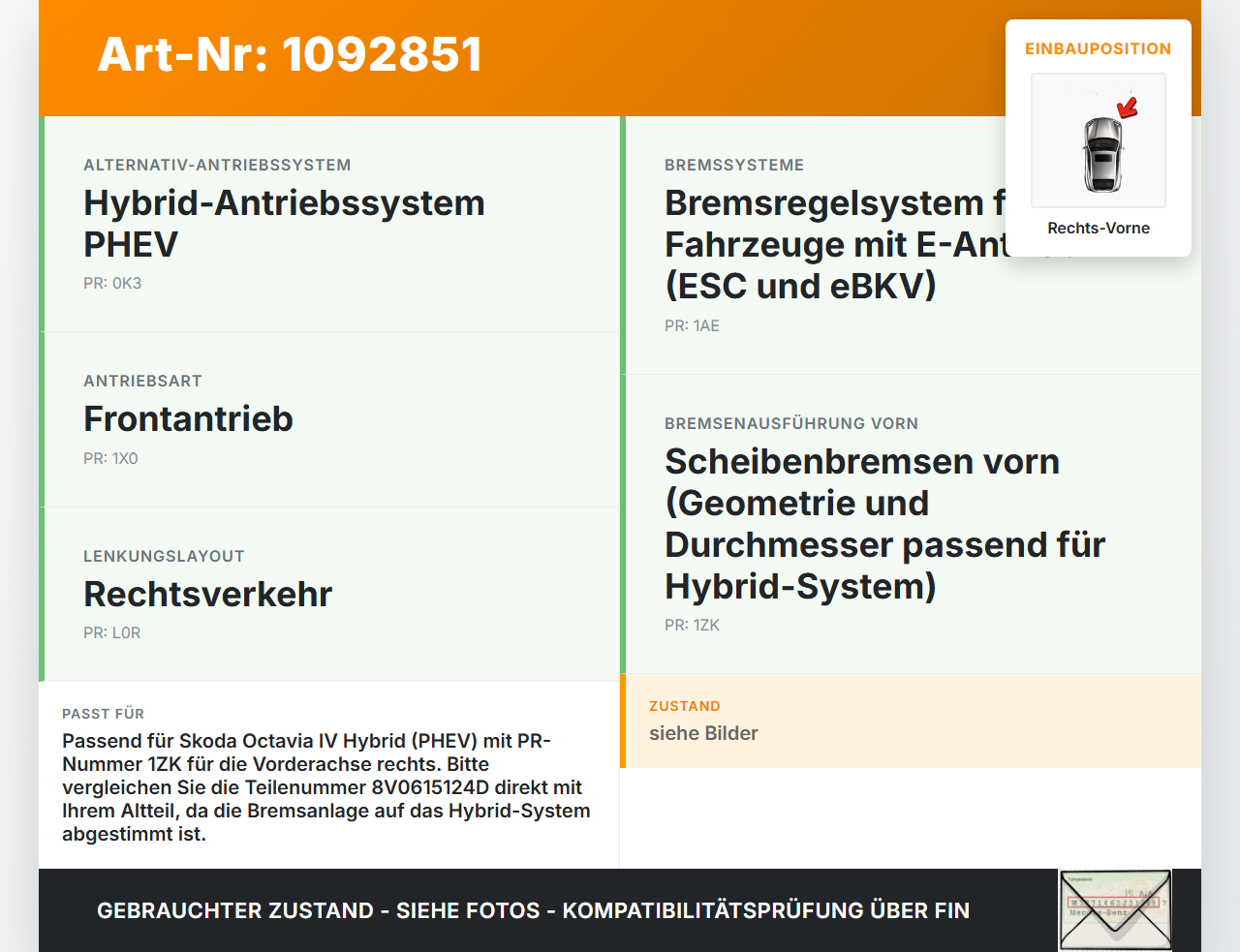This screenshot has width=1240, height=952.
Task: Click PR: L0R code
Action: 111,632
